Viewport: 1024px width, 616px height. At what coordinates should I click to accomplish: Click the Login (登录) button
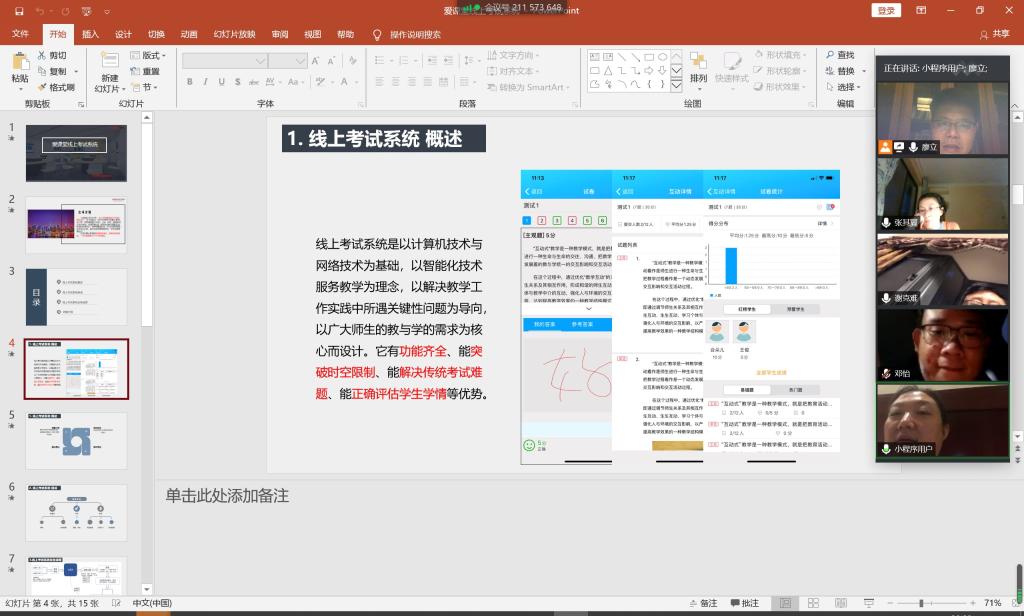point(886,10)
